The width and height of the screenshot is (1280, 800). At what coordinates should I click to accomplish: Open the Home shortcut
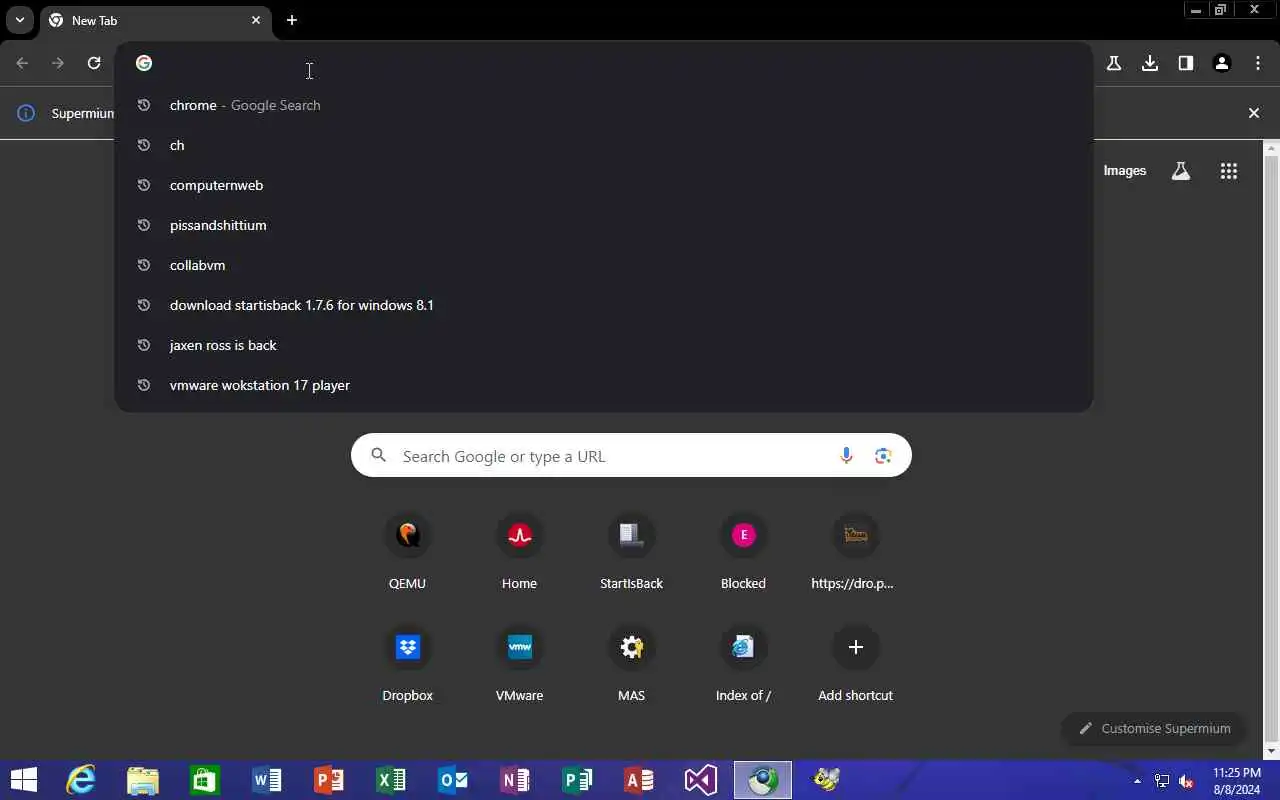519,552
